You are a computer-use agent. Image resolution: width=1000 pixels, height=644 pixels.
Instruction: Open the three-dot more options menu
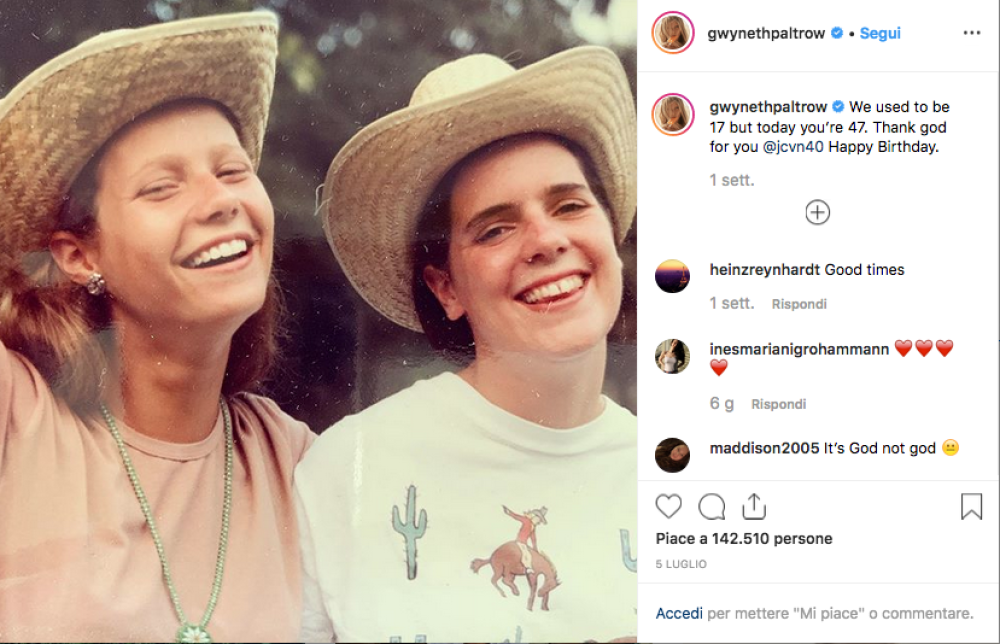pyautogui.click(x=972, y=33)
